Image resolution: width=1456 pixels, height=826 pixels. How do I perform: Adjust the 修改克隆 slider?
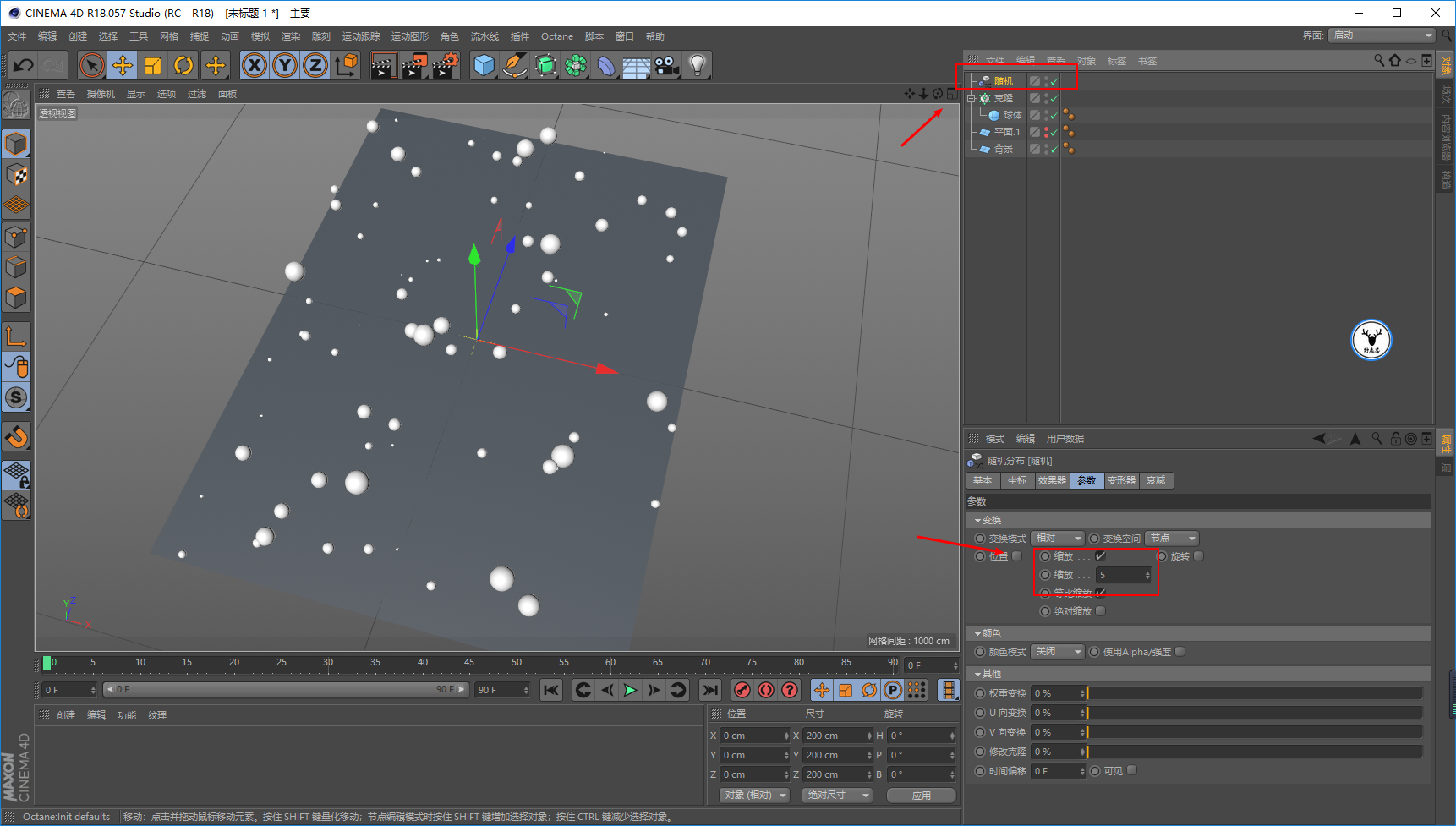click(1255, 752)
